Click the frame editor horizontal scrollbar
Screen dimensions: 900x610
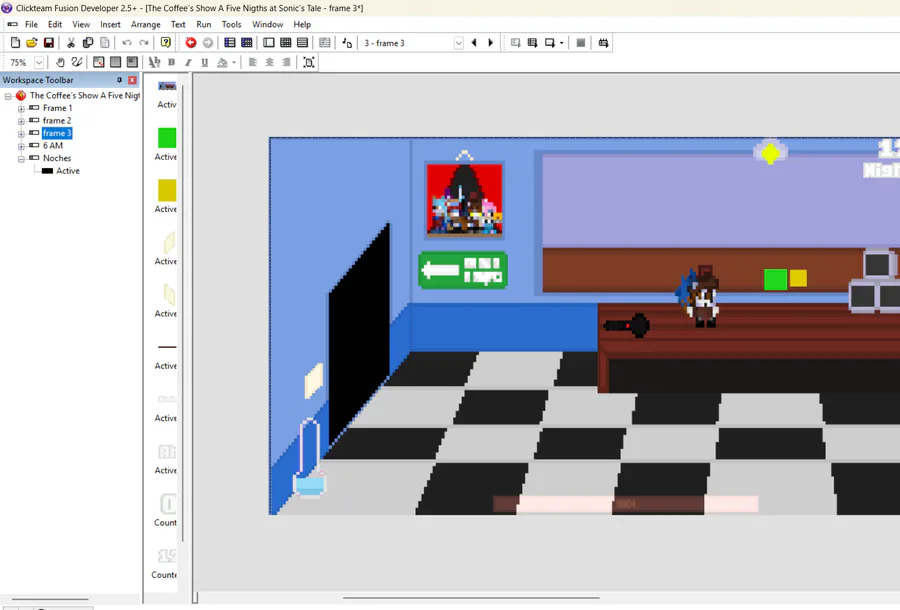(471, 598)
